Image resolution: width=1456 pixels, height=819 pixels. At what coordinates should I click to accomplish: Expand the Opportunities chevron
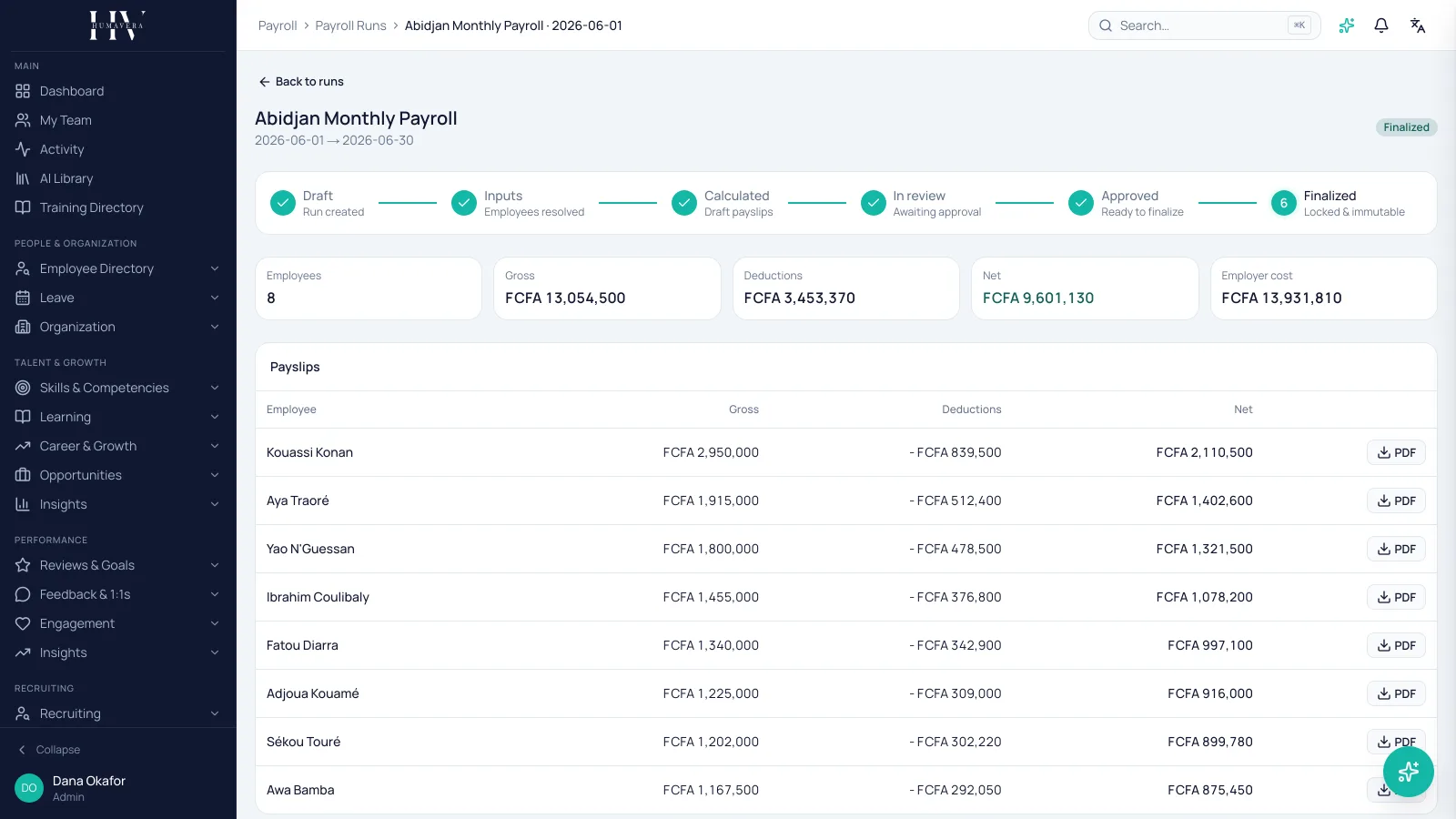[x=215, y=475]
